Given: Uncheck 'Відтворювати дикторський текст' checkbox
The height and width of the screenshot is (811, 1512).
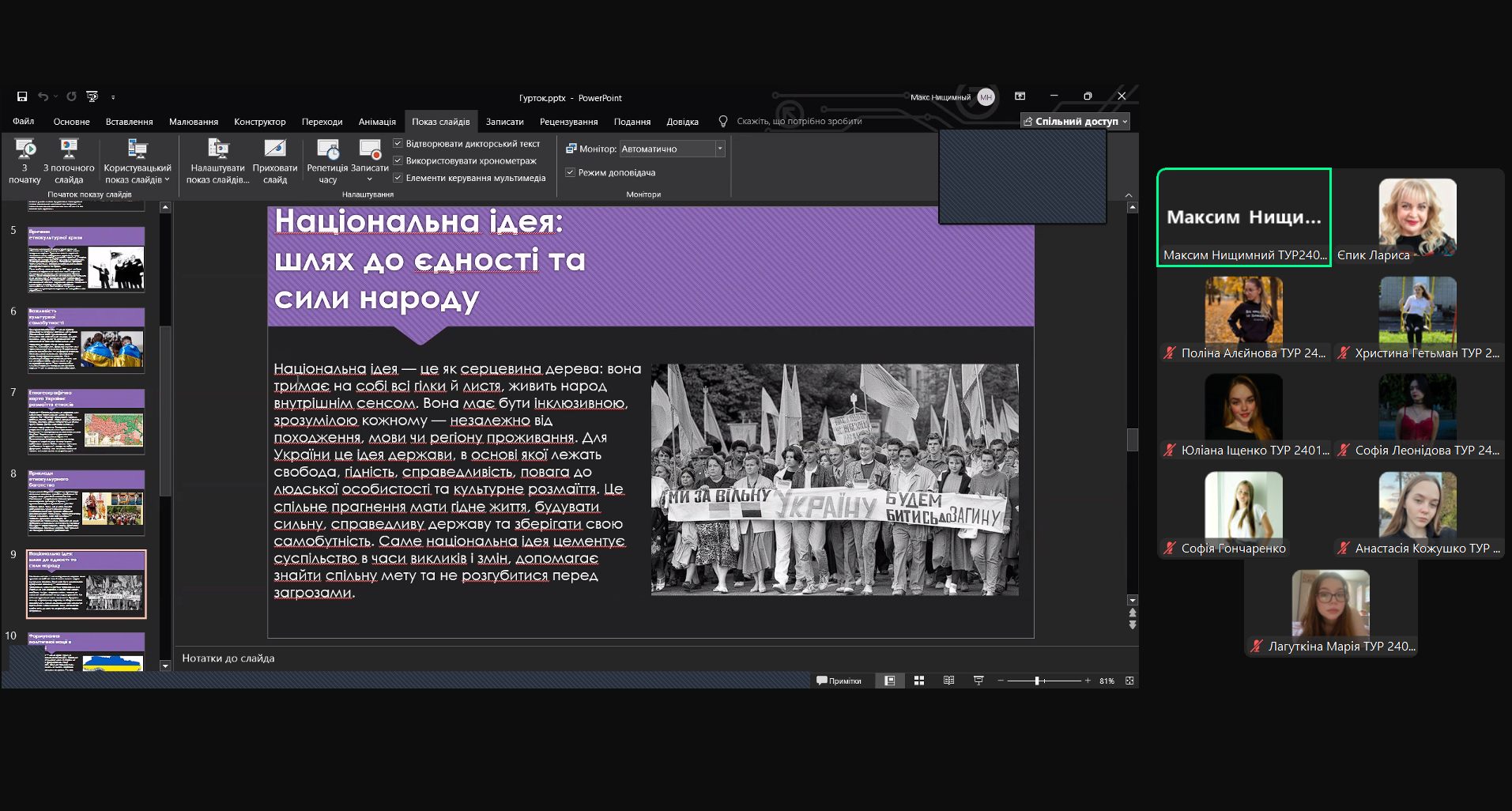Looking at the screenshot, I should point(398,144).
